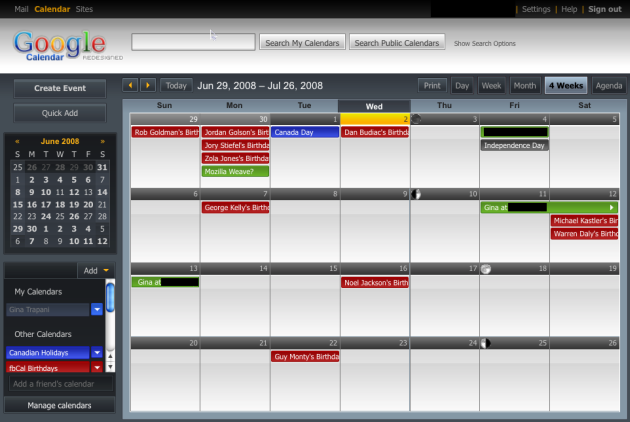
Task: Click the Google Calendar logo
Action: (68, 46)
